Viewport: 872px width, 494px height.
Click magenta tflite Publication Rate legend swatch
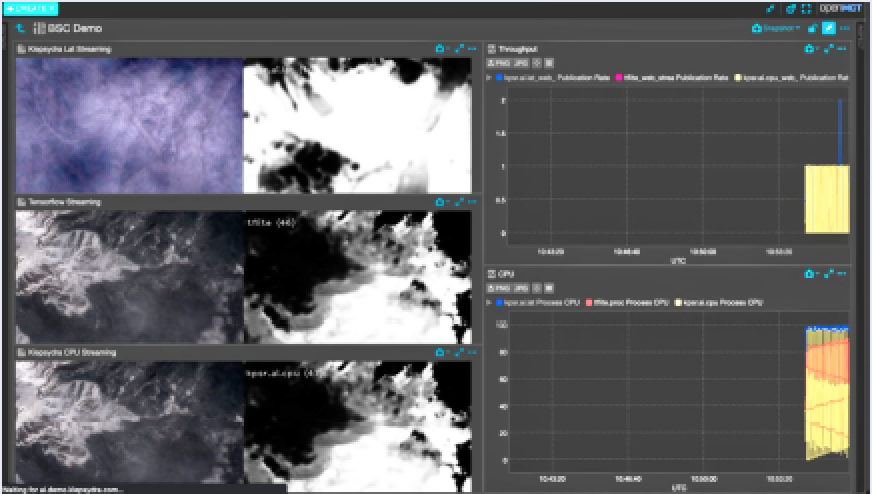(619, 78)
